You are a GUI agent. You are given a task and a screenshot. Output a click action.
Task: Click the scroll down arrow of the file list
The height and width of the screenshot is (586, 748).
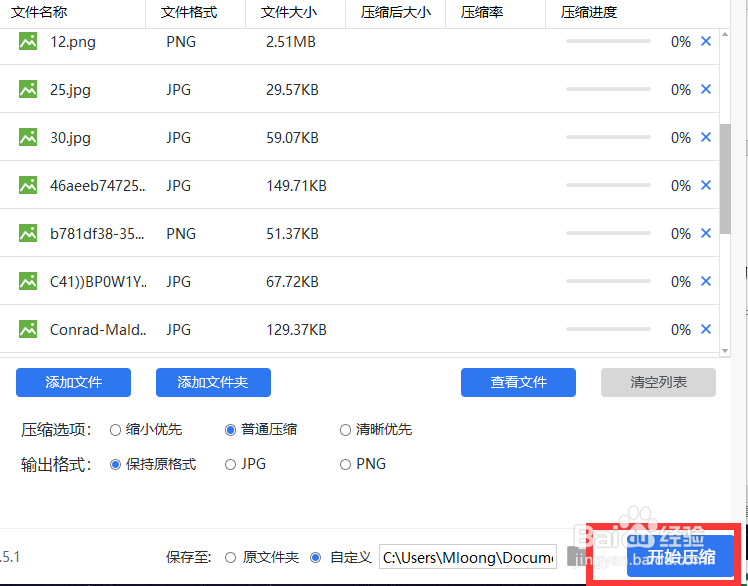725,351
